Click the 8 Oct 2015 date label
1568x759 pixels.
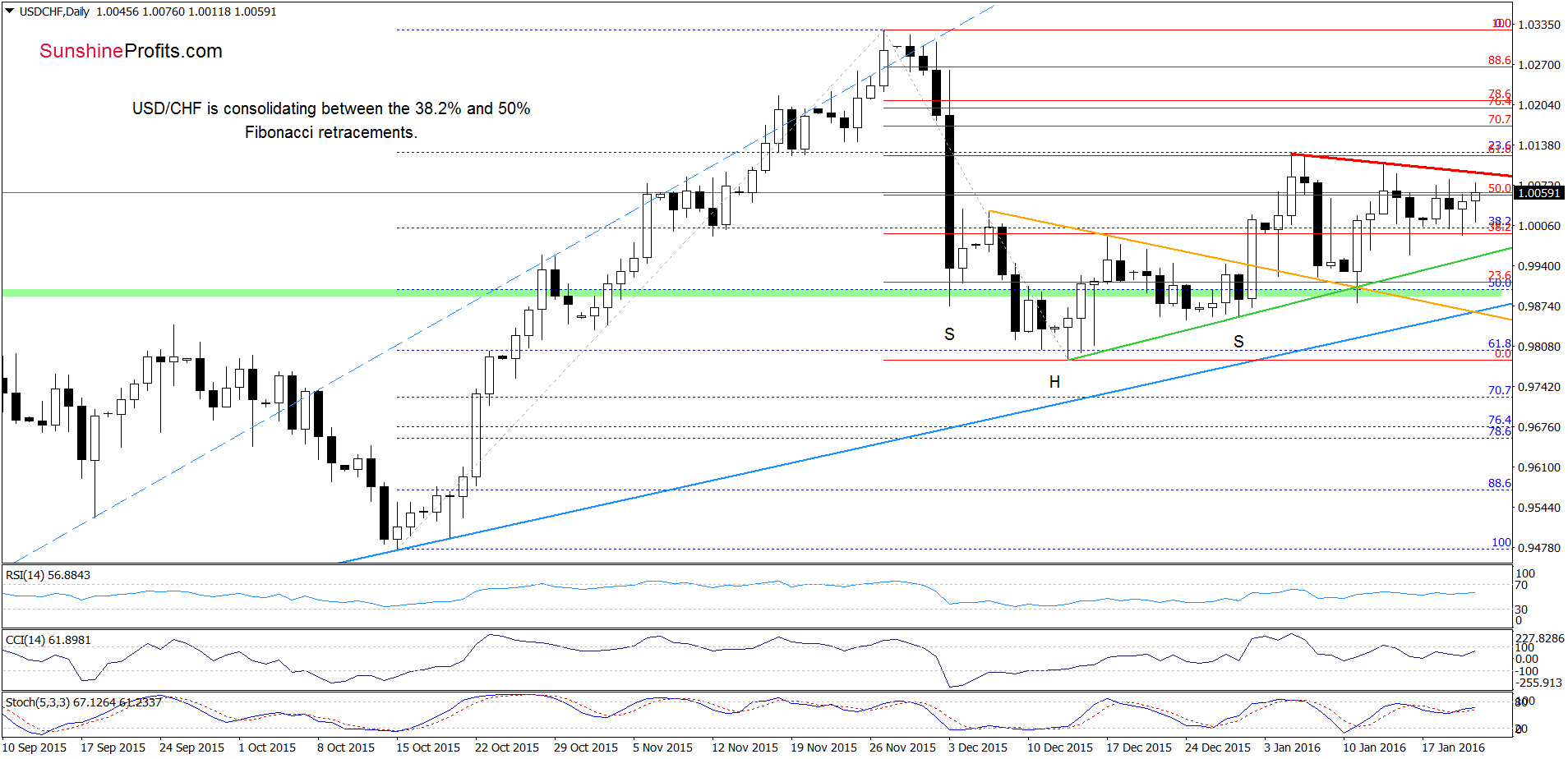click(x=346, y=747)
